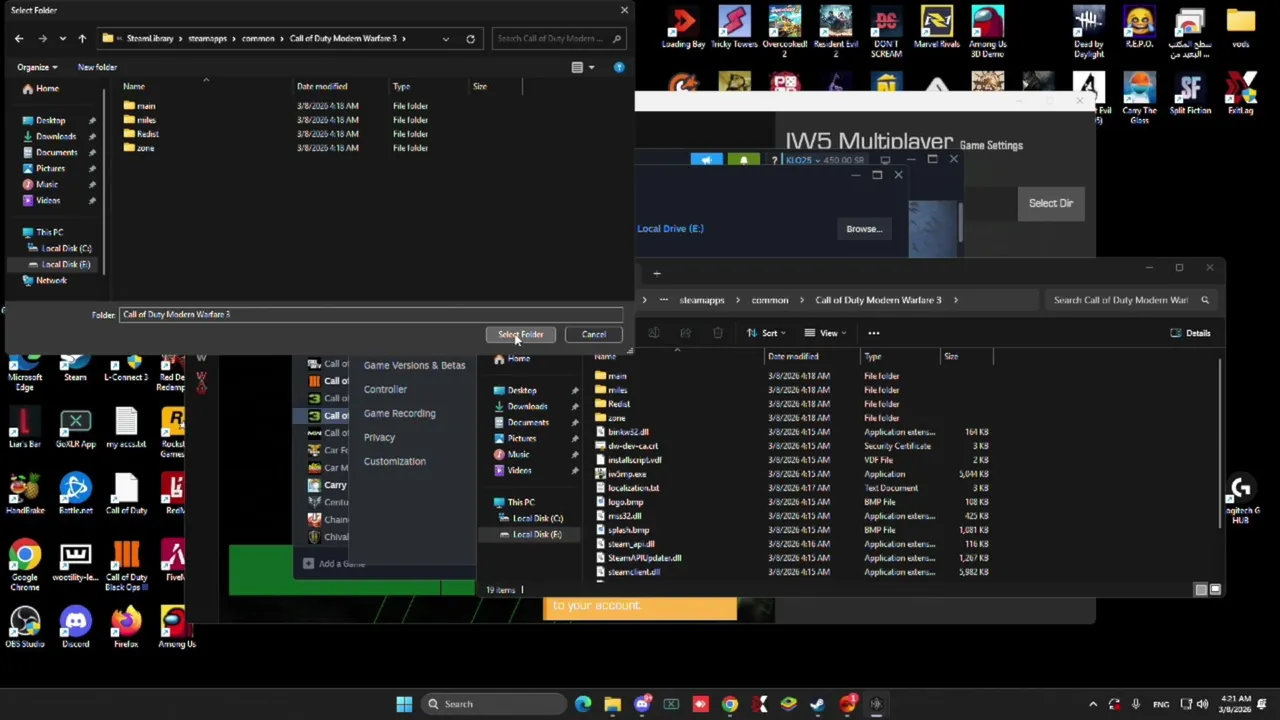Select the splash.bmp file in File Explorer
Image resolution: width=1280 pixels, height=720 pixels.
tap(628, 530)
